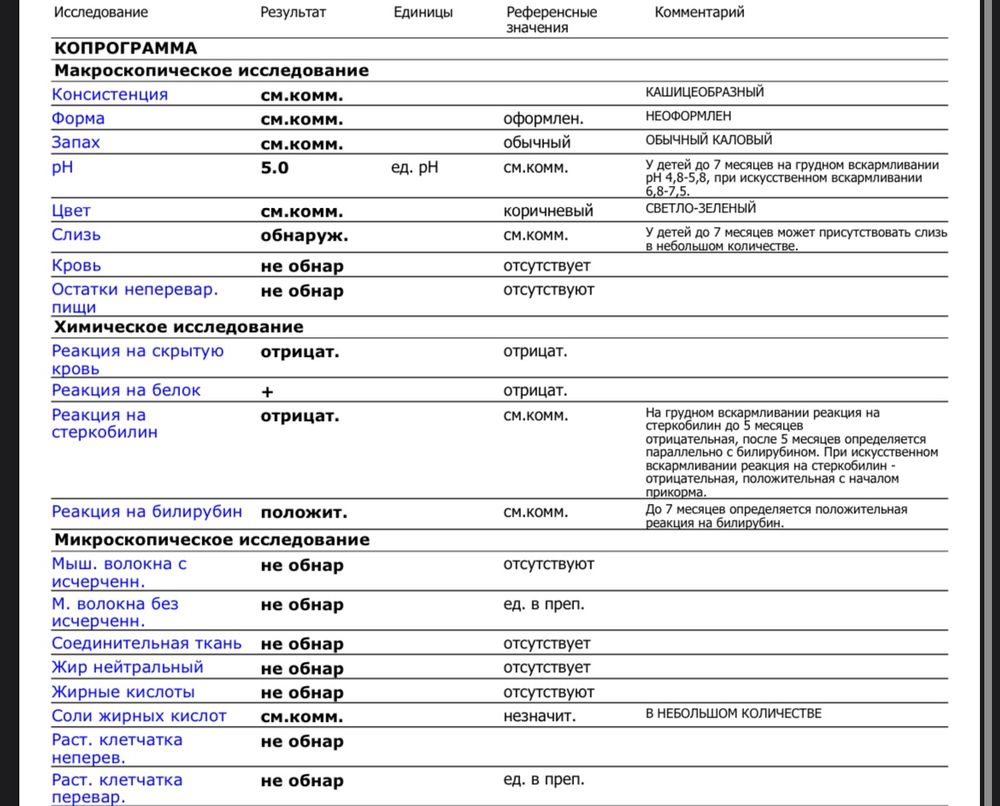Click the Кровь parameter link
Viewport: 1000px width, 806px height.
[76, 265]
